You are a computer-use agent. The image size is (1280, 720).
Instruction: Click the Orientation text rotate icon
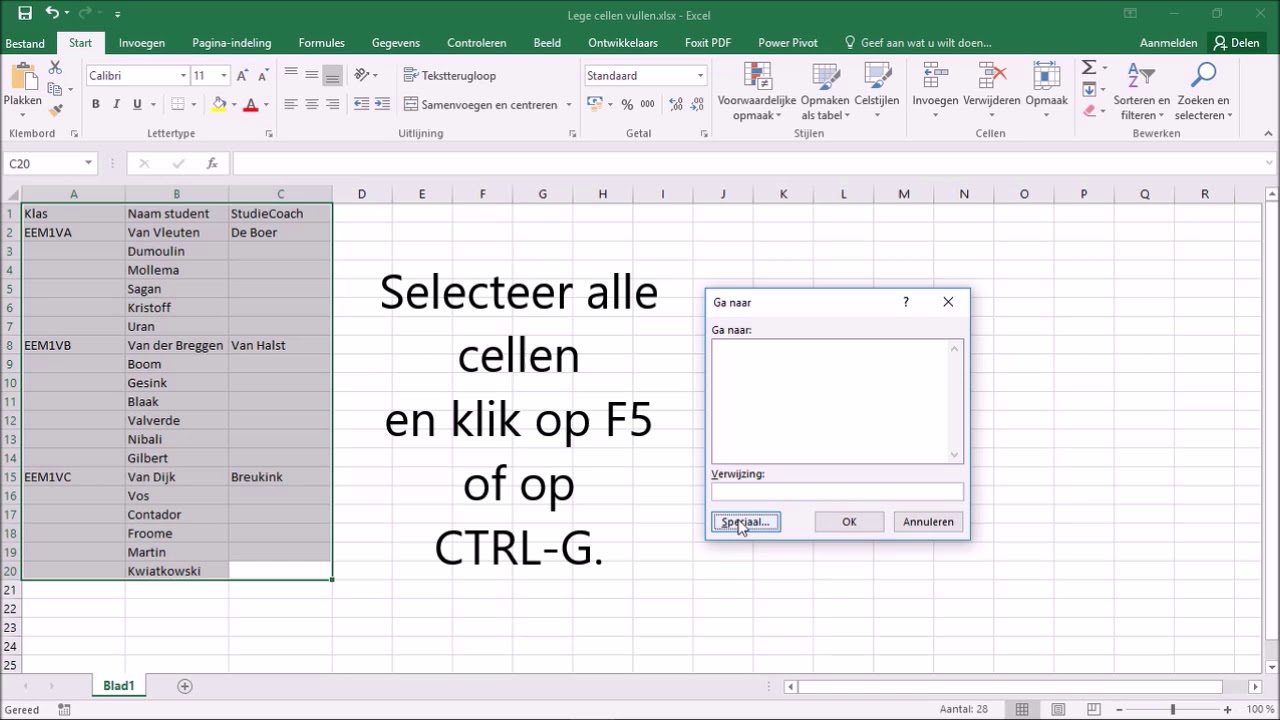point(361,75)
